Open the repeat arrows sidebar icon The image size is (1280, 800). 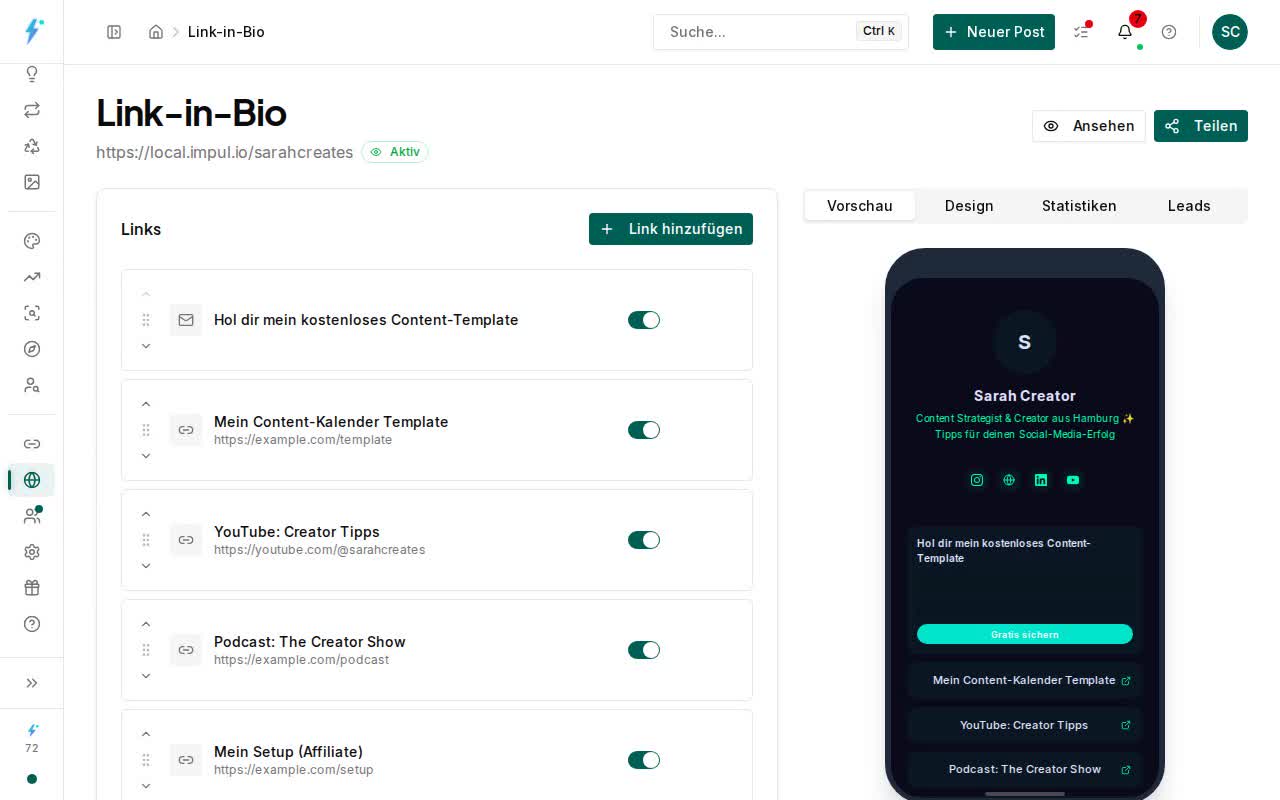32,110
